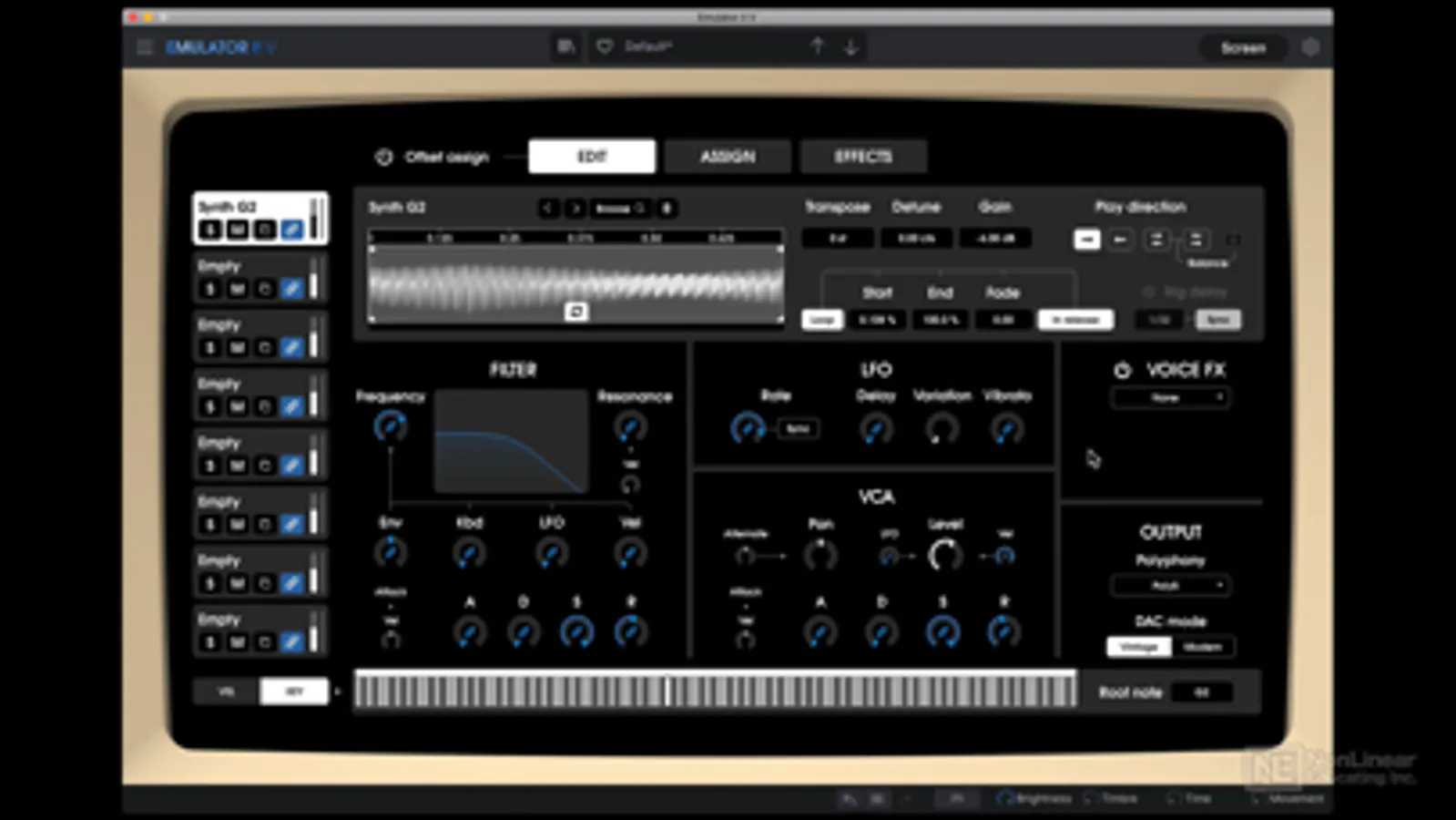This screenshot has height=820, width=1456.
Task: Click the key mapping keyboard strip
Action: [716, 690]
